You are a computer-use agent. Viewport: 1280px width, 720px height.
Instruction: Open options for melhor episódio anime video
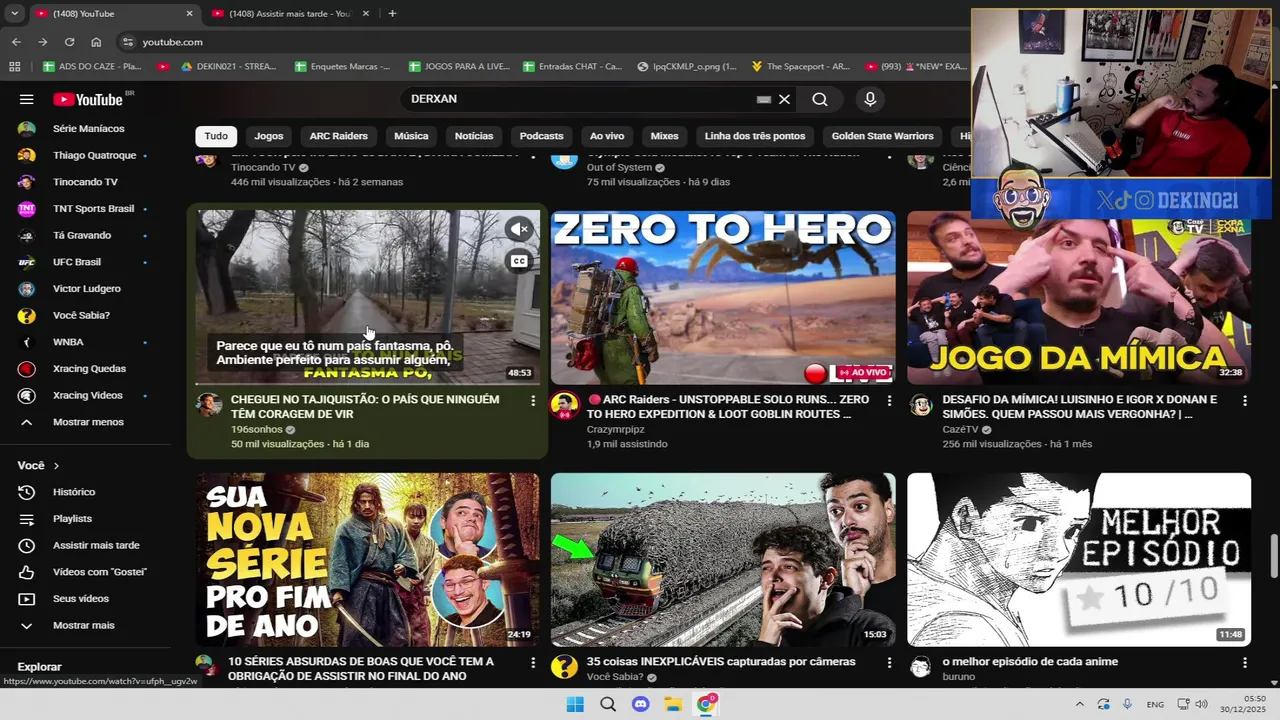point(1245,662)
